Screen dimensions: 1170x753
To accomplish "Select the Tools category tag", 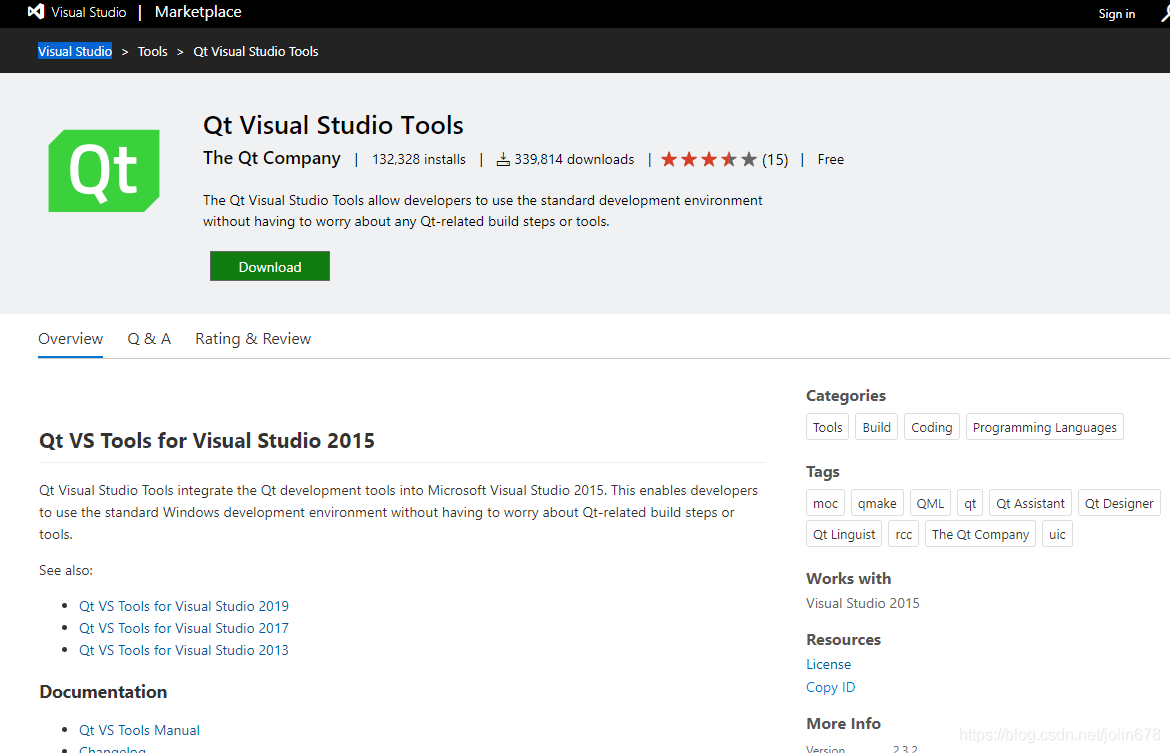I will 828,427.
